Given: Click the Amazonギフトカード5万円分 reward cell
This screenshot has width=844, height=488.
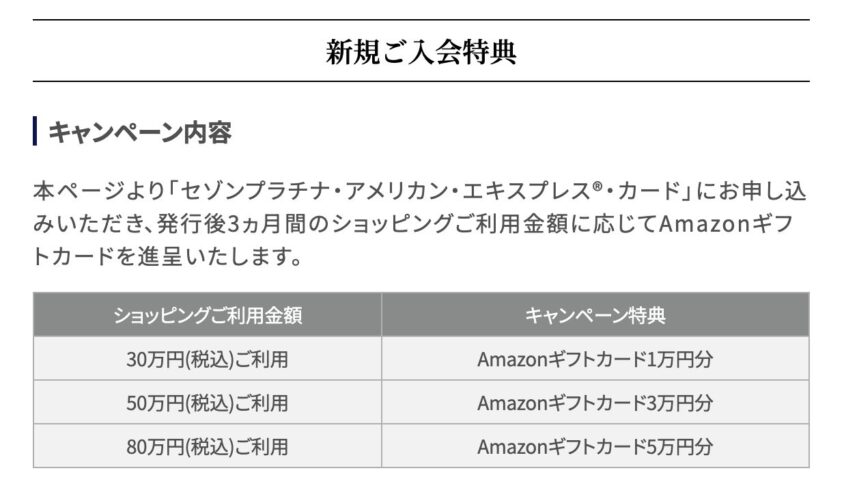Looking at the screenshot, I should click(595, 446).
